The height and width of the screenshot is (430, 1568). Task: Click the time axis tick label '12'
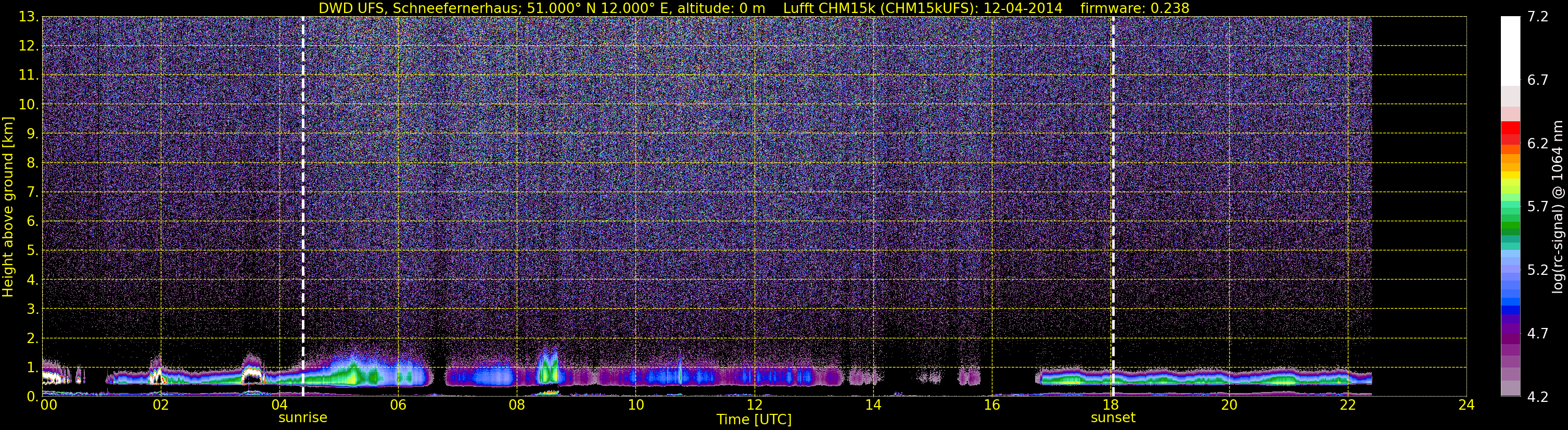[754, 406]
